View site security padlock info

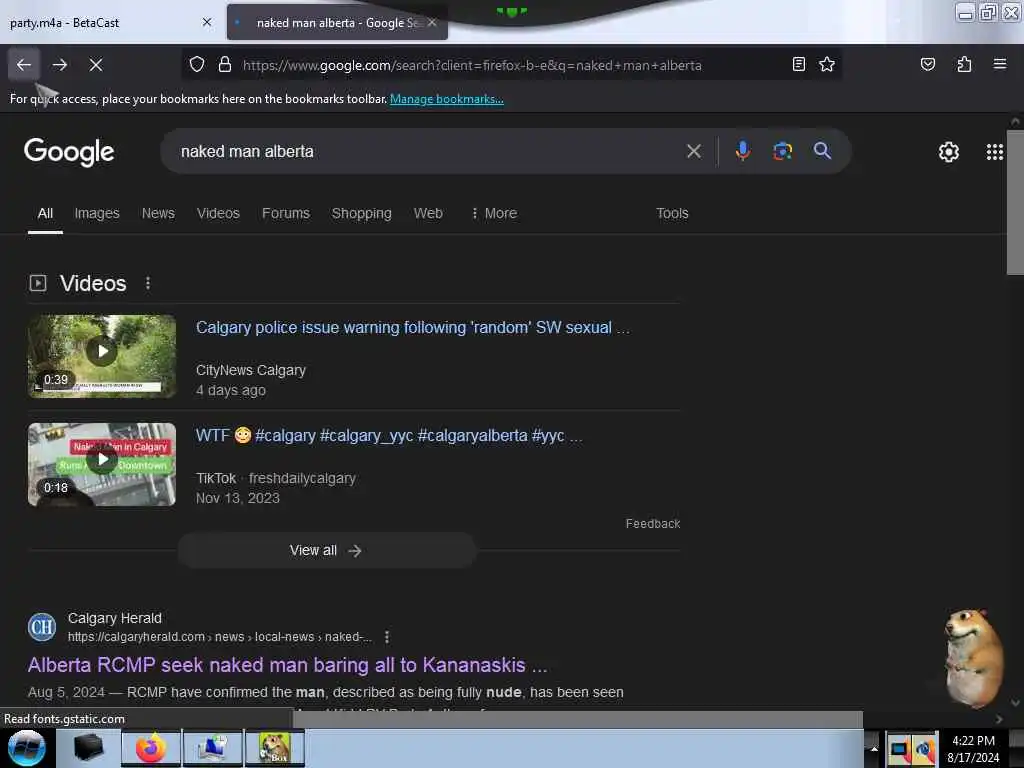225,65
